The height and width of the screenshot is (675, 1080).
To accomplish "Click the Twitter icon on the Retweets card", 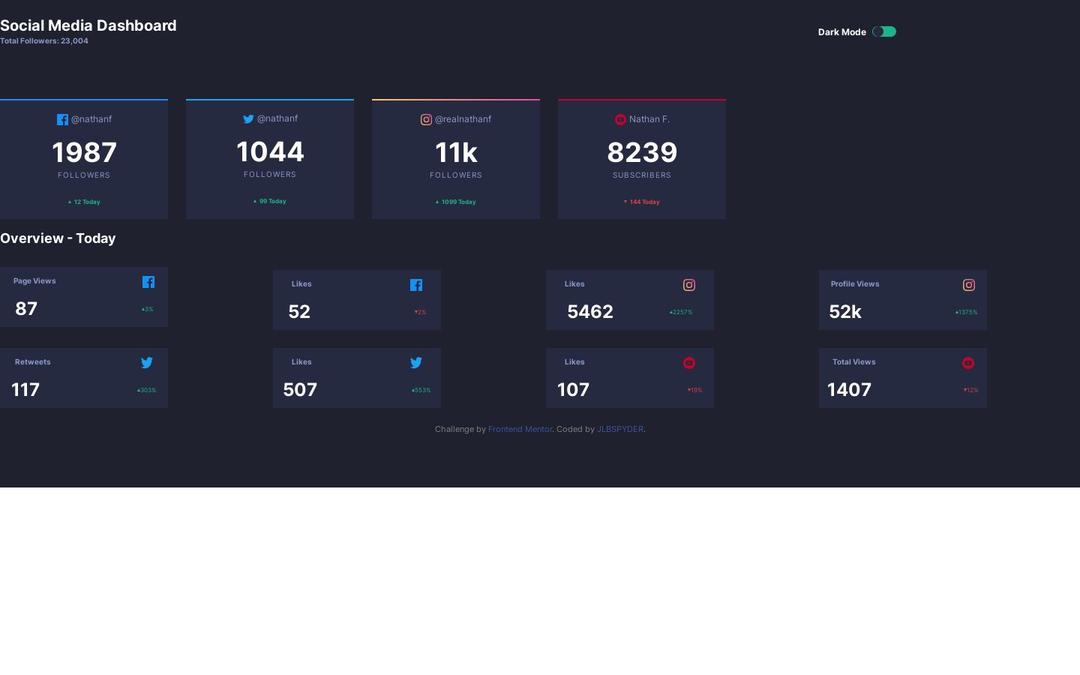I will 147,362.
